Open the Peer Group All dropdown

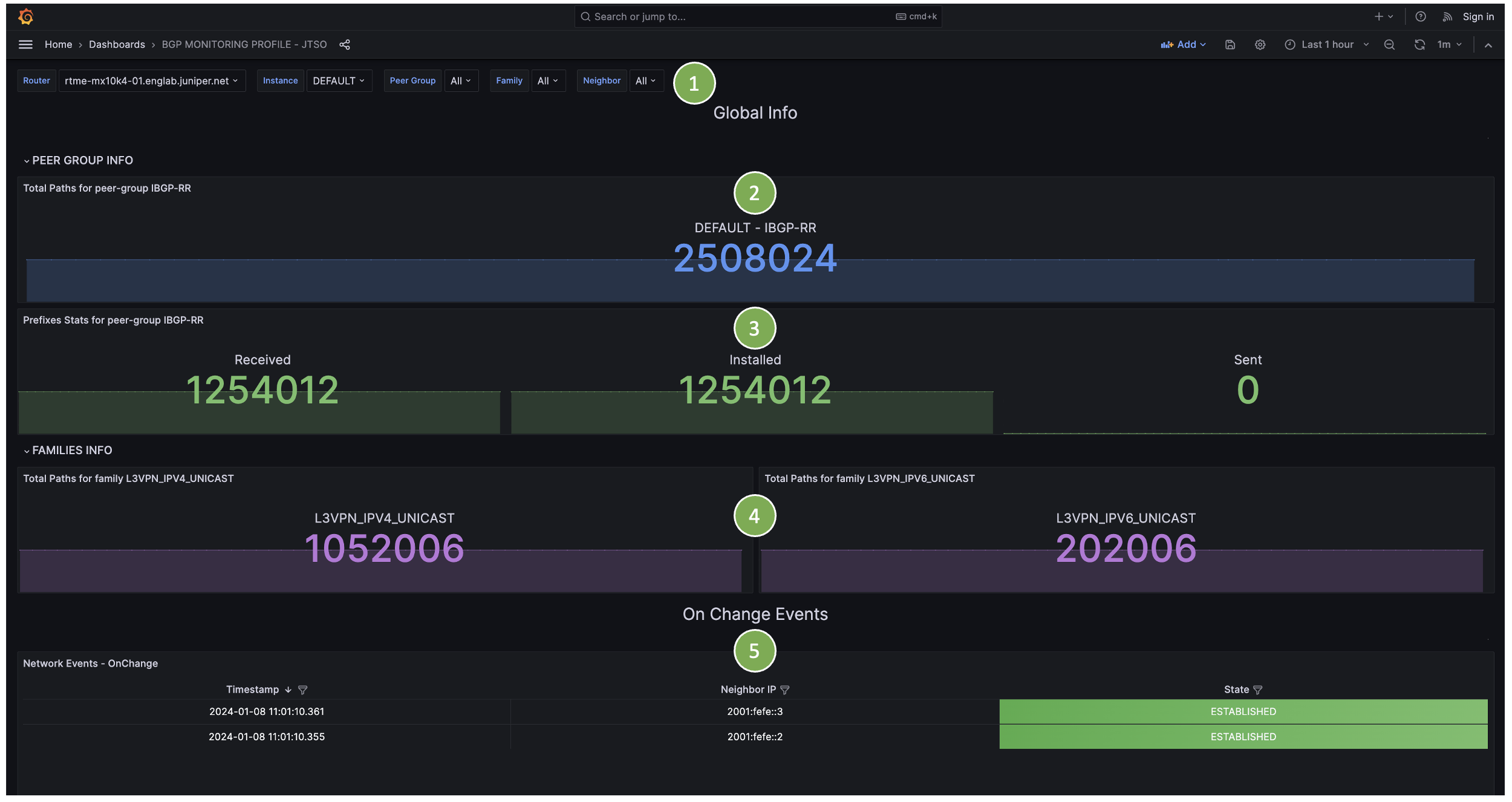click(x=461, y=80)
